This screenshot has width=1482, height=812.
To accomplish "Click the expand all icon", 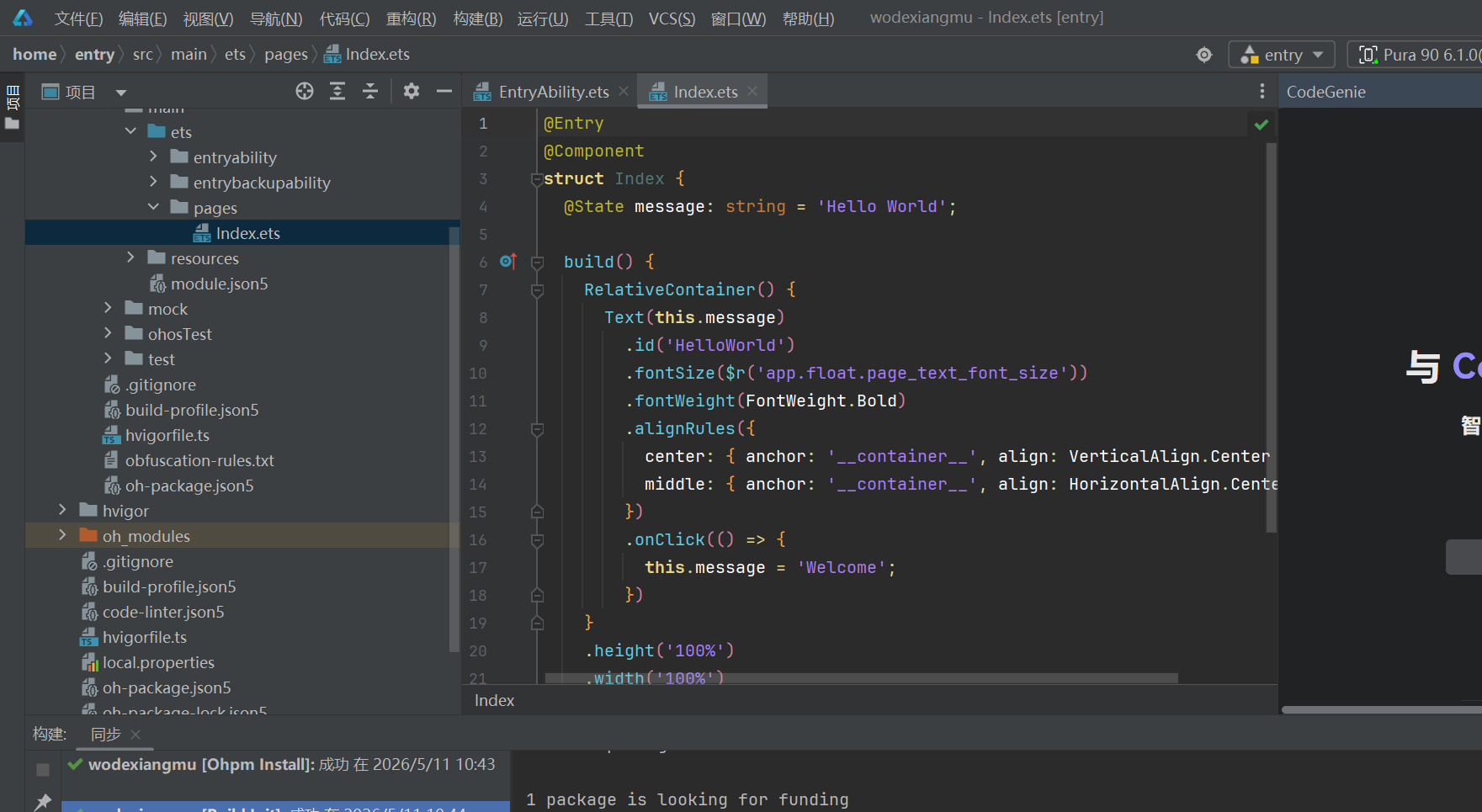I will coord(337,91).
